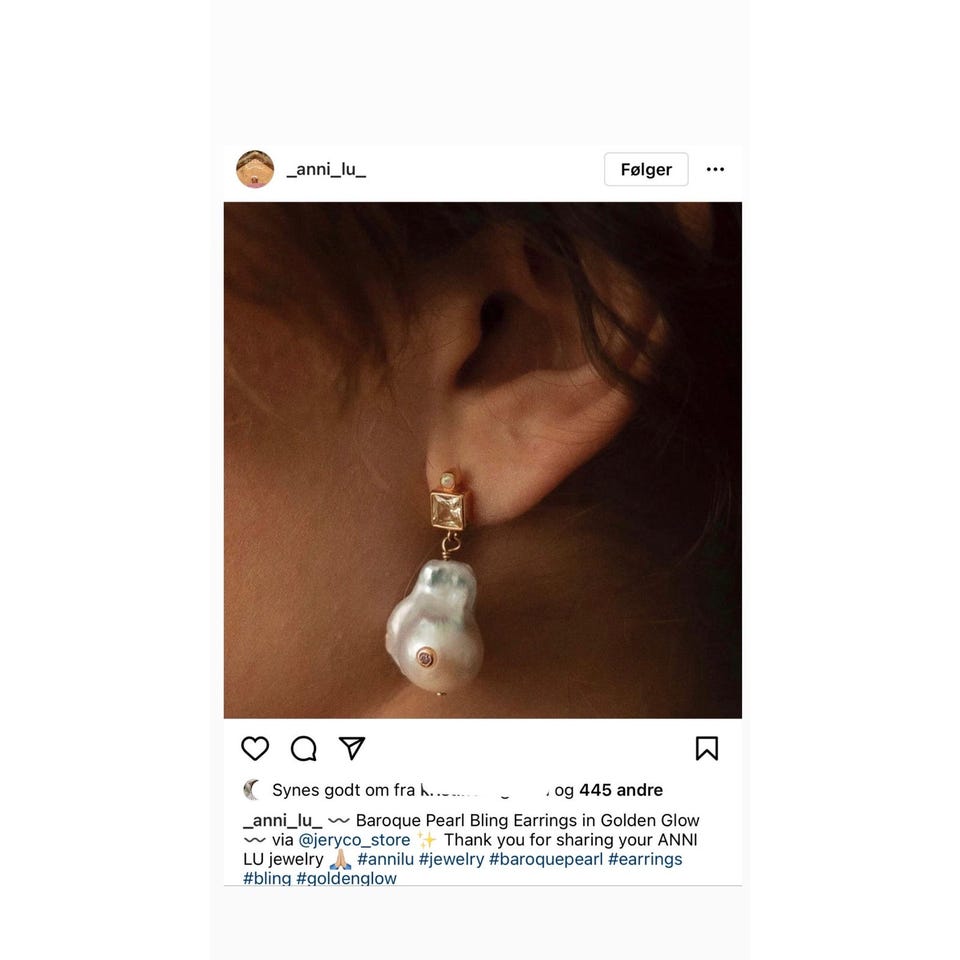Save the post with the bookmark icon
Image resolution: width=960 pixels, height=960 pixels.
(707, 748)
